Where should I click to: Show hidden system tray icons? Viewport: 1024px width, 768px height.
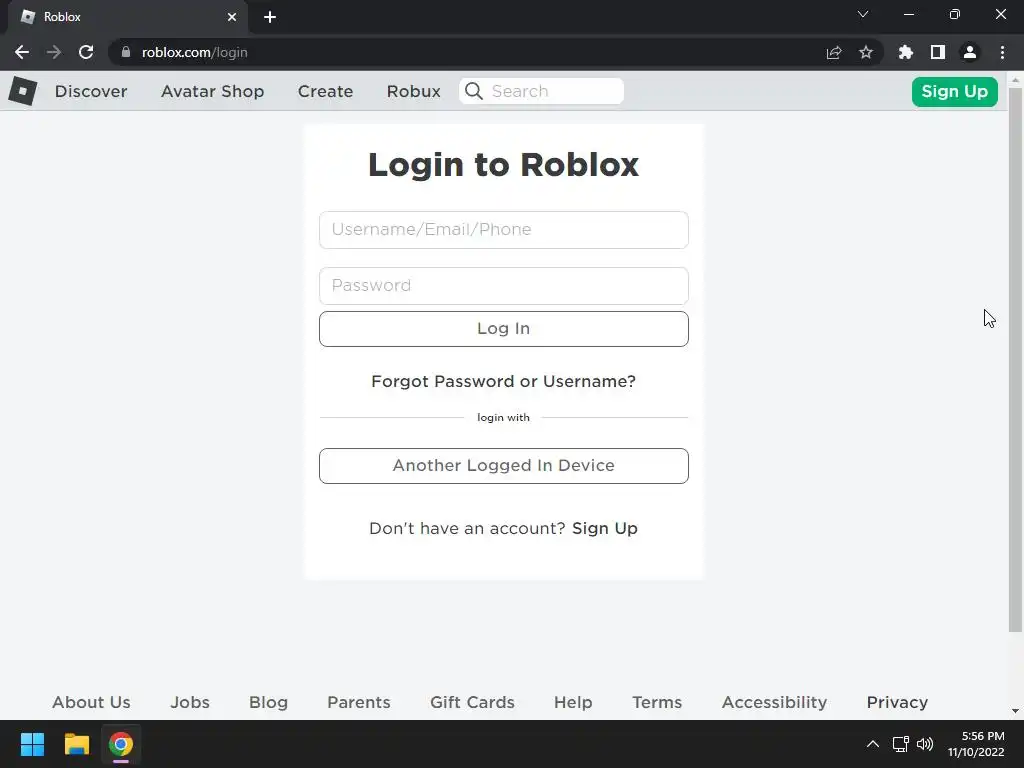click(872, 744)
